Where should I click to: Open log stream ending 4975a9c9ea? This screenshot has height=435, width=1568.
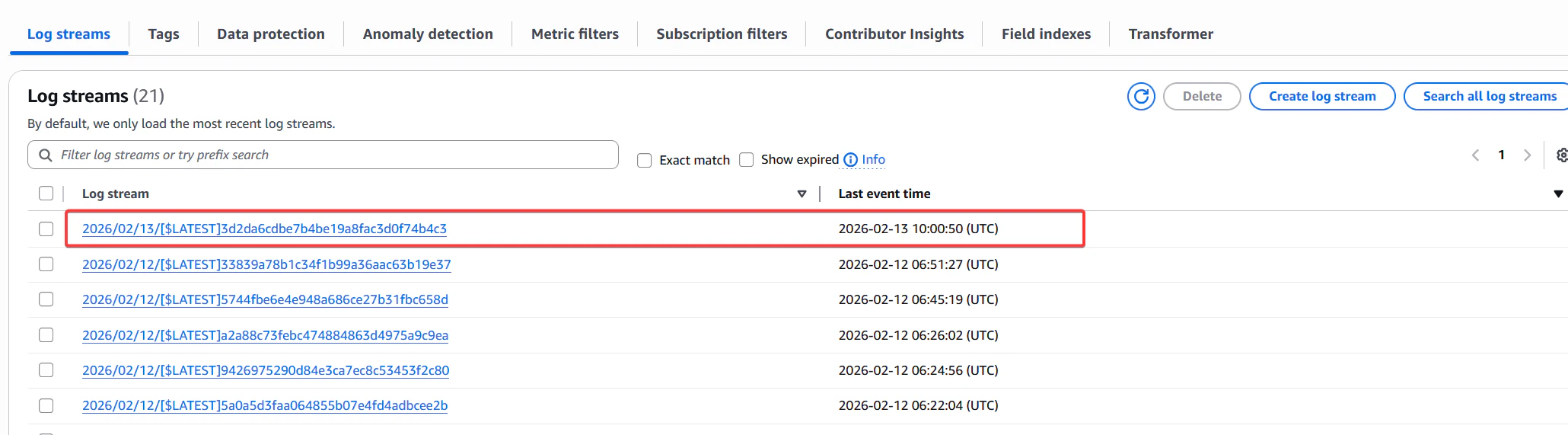[x=265, y=335]
